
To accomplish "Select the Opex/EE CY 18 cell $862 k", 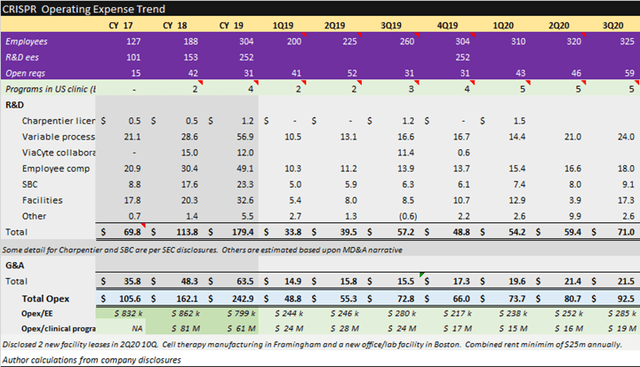I will click(185, 314).
